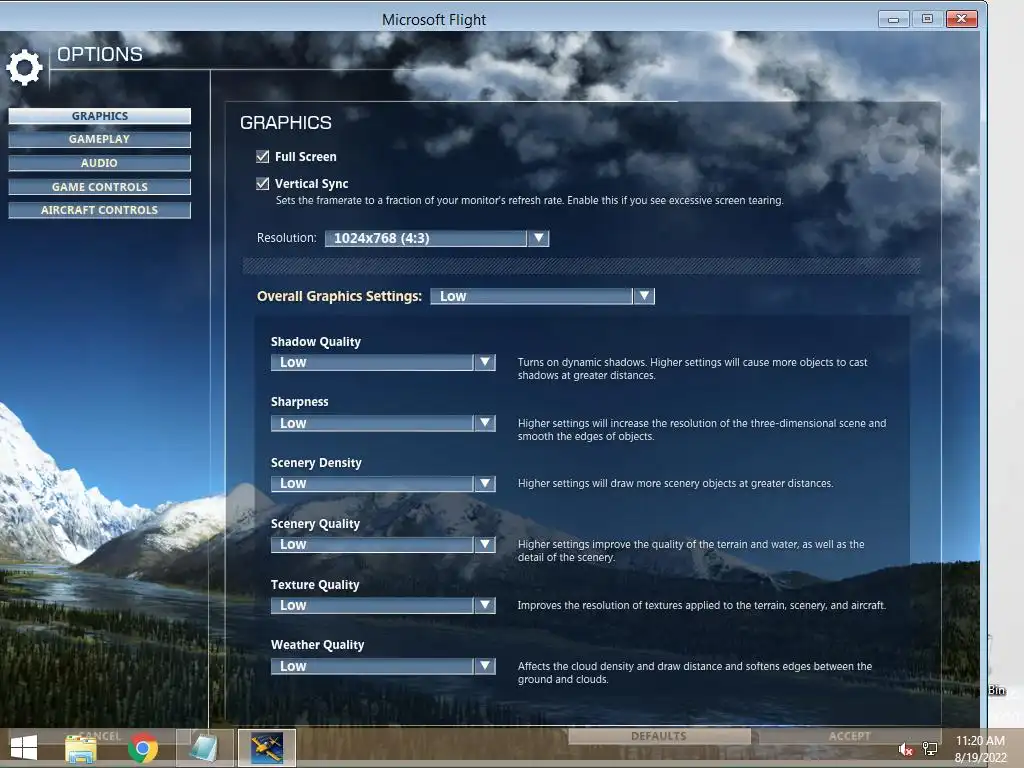The height and width of the screenshot is (768, 1024).
Task: Click the Vertical Sync description text
Action: point(529,200)
